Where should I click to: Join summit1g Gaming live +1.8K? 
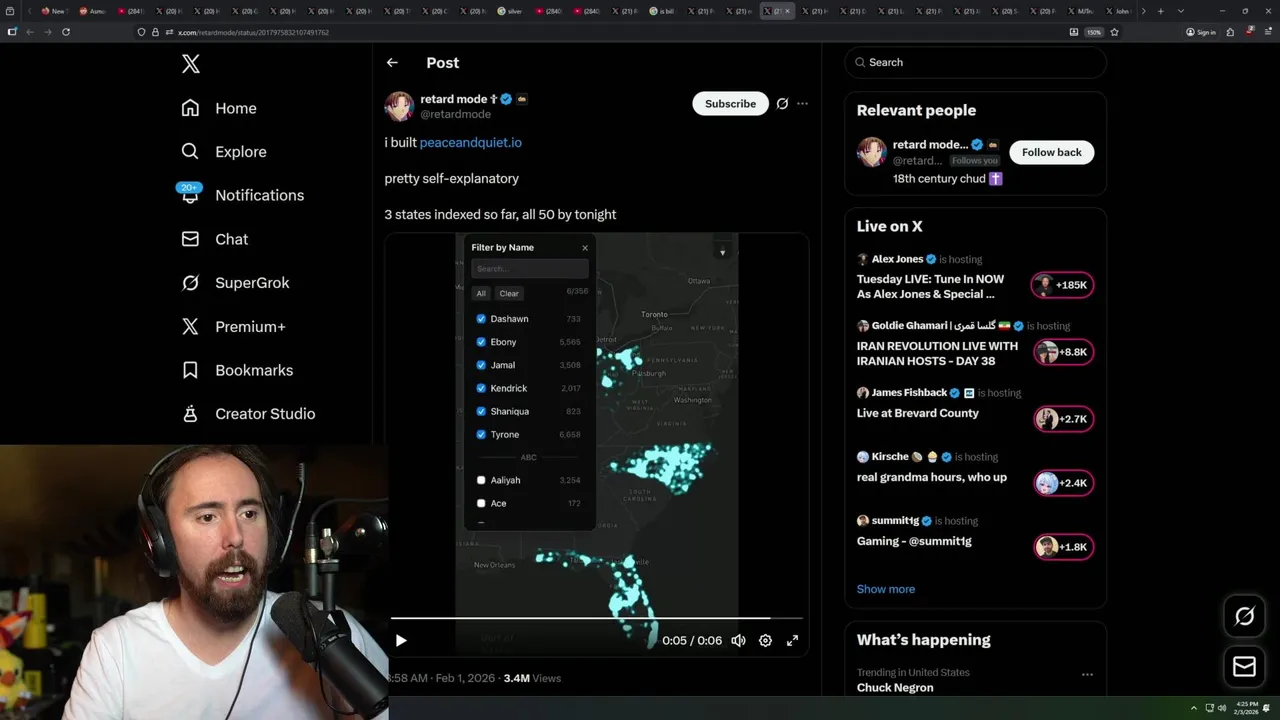[1063, 547]
